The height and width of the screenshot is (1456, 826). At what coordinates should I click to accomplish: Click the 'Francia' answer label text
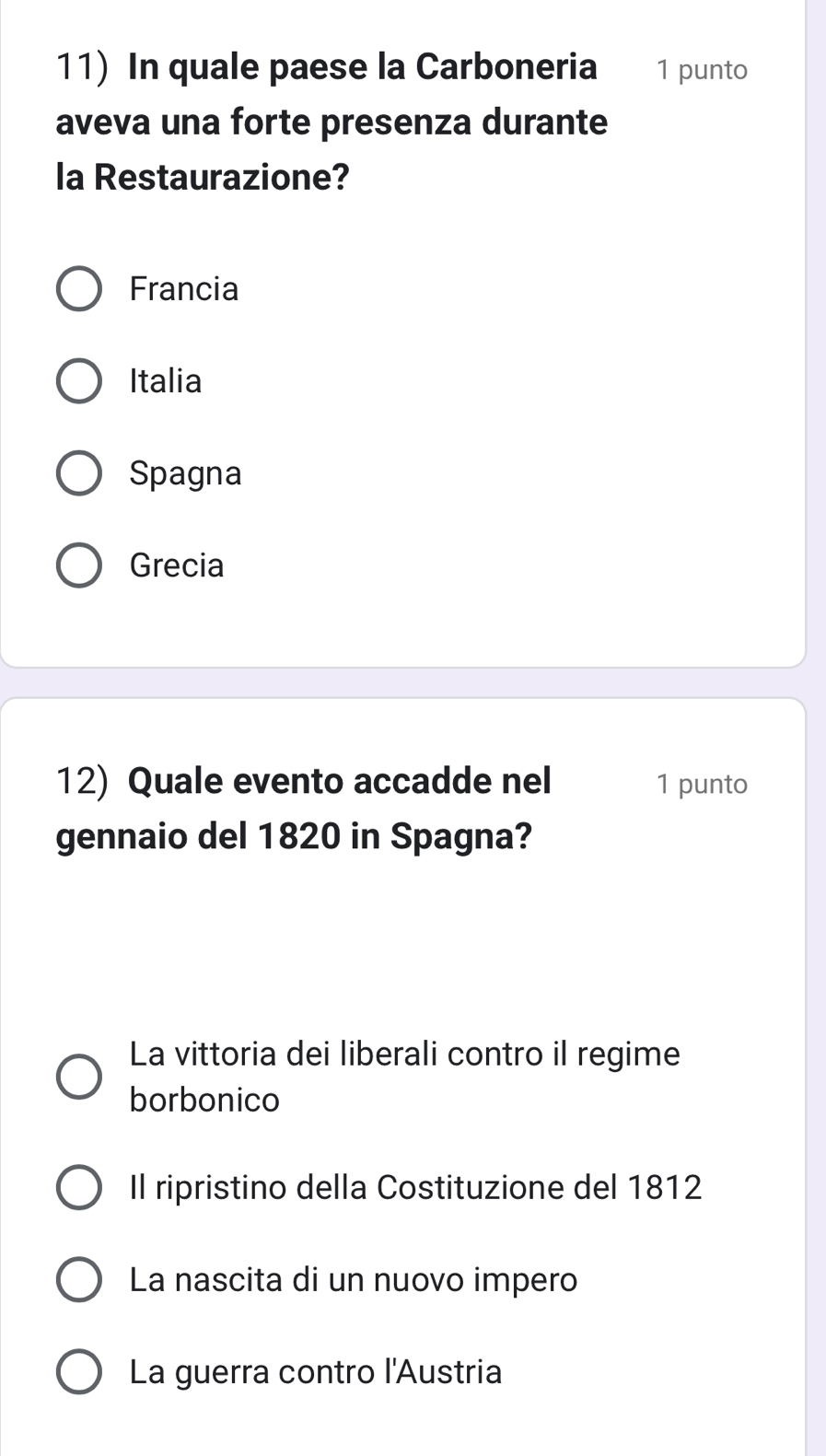coord(184,289)
